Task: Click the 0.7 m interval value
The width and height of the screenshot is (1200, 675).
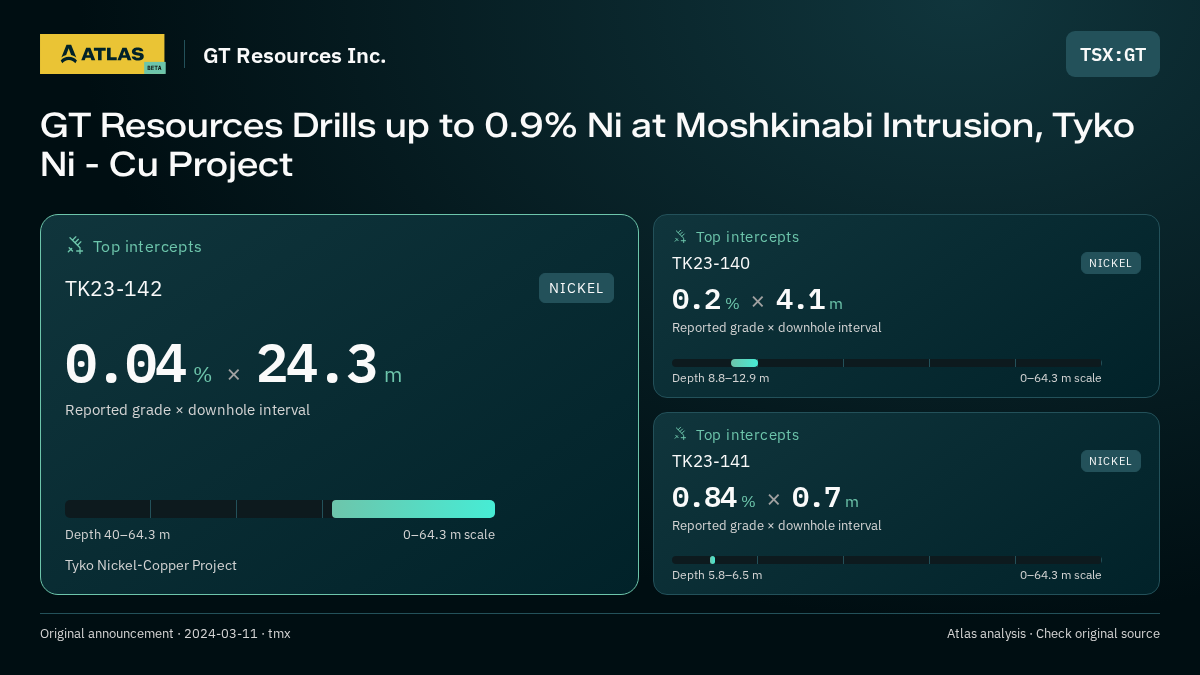Action: (825, 498)
